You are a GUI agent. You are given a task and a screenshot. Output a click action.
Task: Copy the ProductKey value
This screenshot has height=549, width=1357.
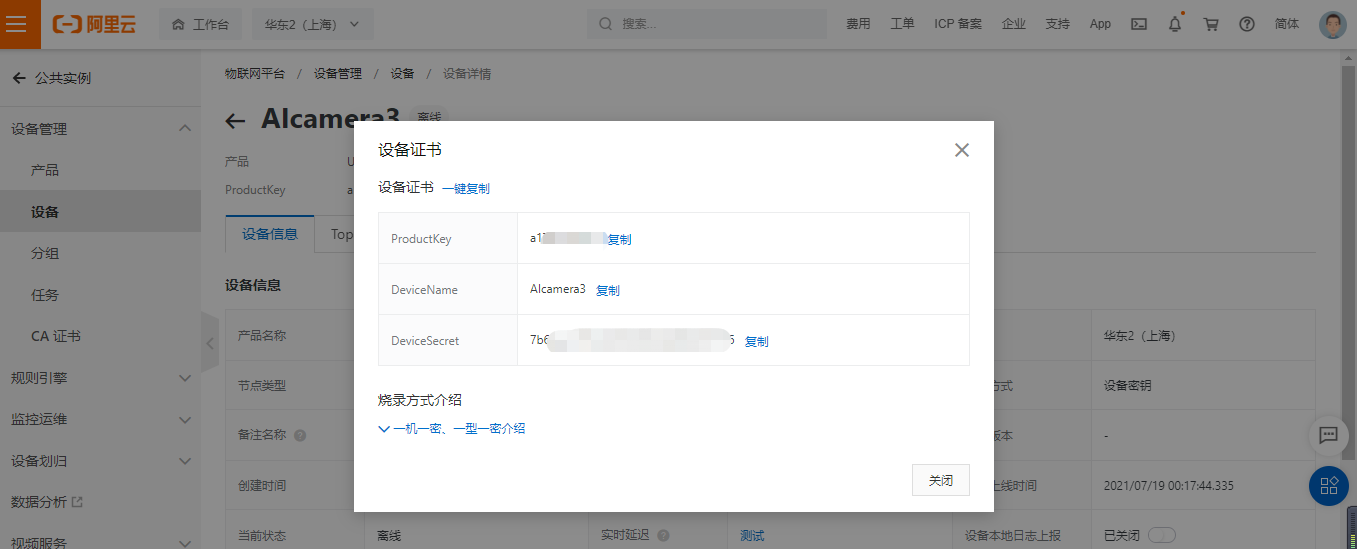pyautogui.click(x=620, y=240)
